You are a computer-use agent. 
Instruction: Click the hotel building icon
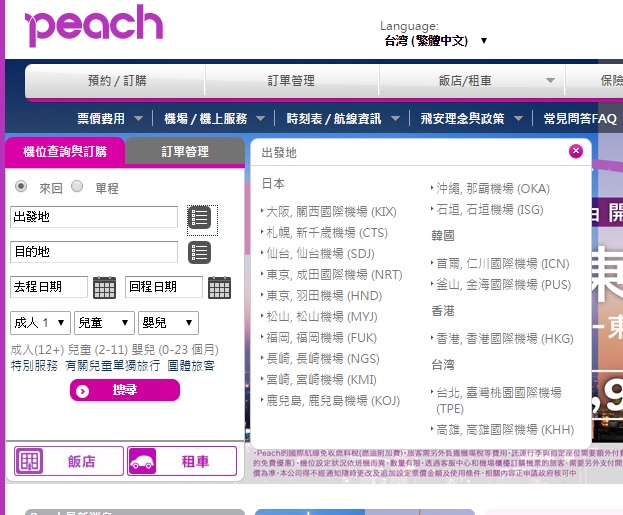pos(29,461)
